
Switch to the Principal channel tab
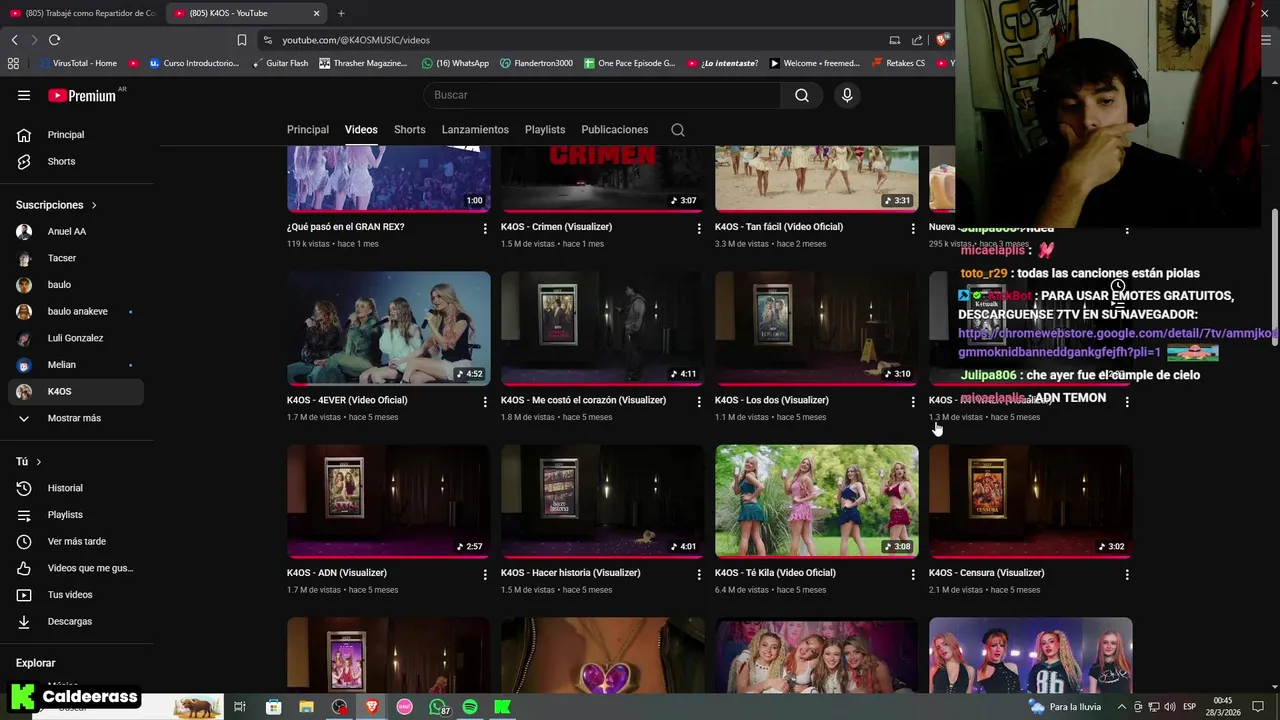308,130
